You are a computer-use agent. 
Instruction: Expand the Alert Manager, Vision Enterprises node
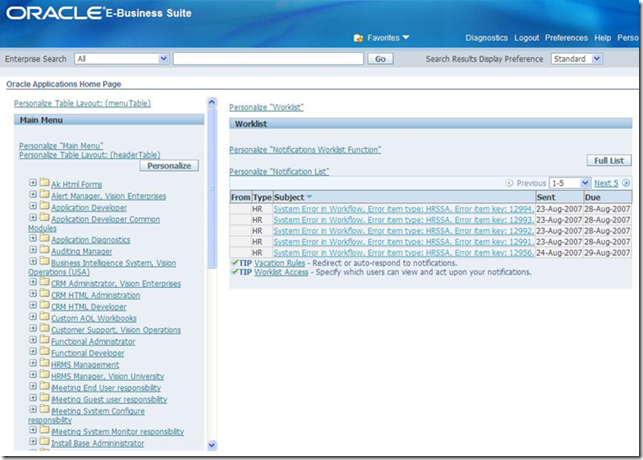(x=33, y=194)
